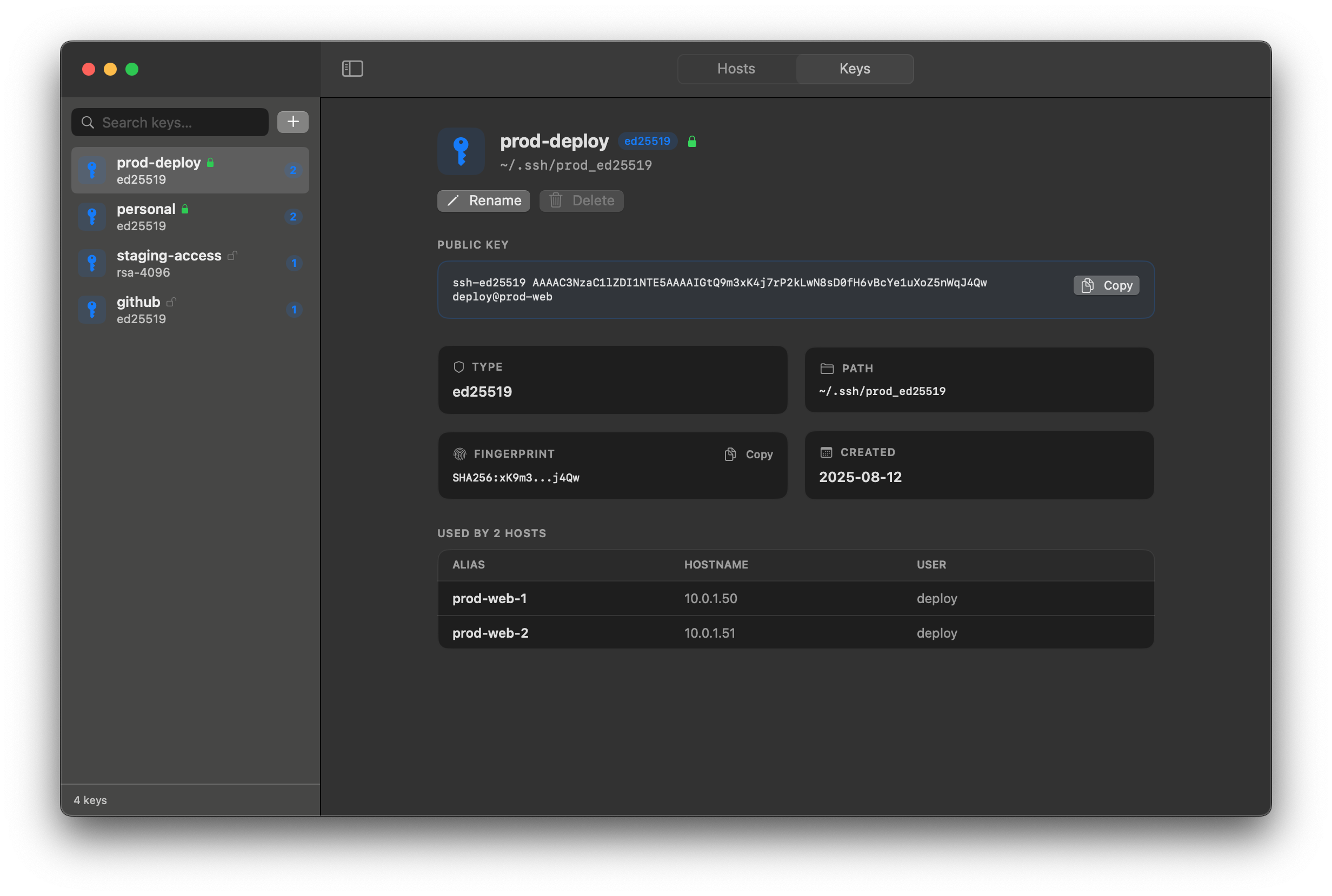Click the large key icon in detail header
The width and height of the screenshot is (1332, 896).
(x=461, y=151)
